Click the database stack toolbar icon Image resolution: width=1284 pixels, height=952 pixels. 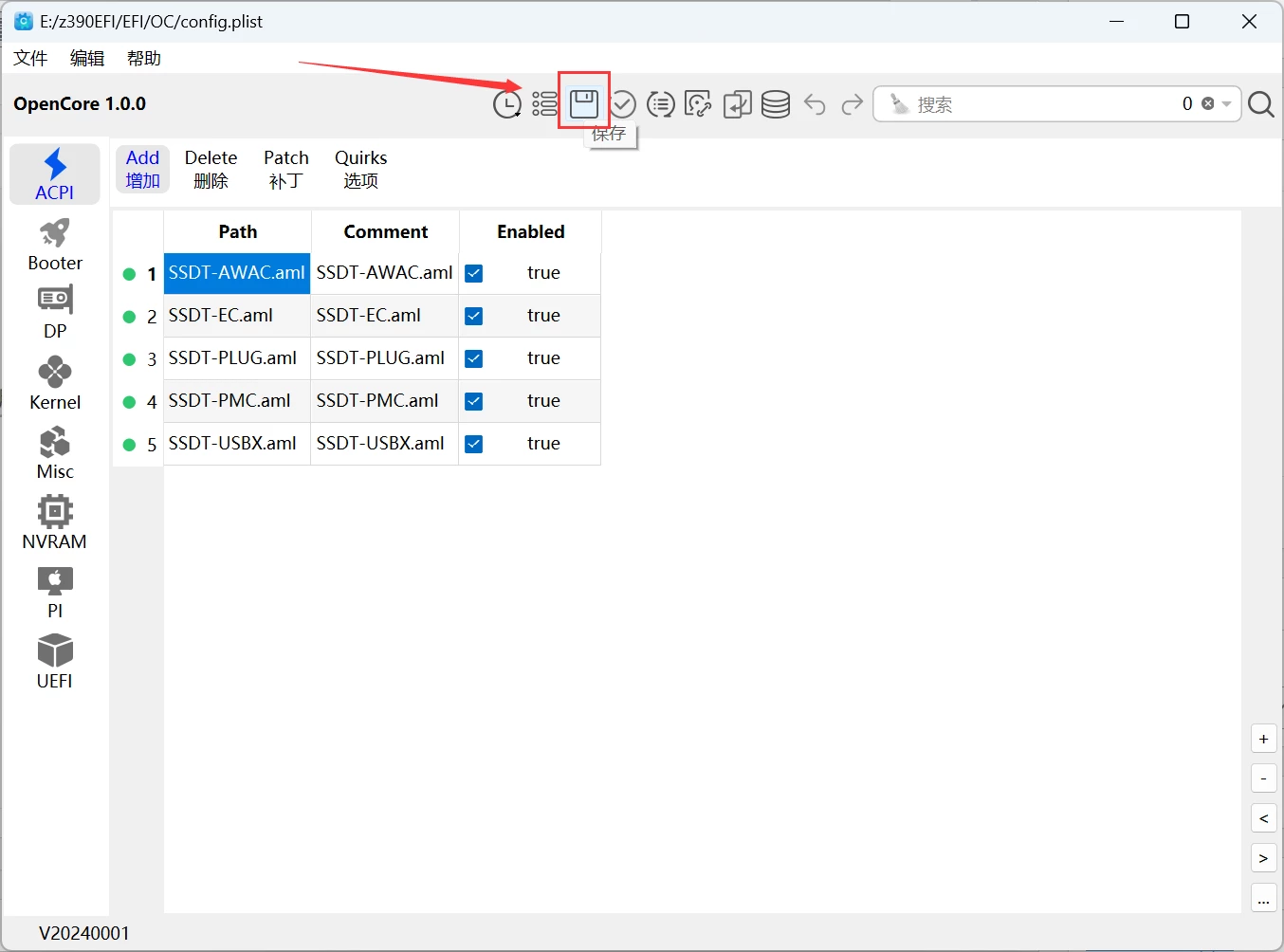point(775,104)
